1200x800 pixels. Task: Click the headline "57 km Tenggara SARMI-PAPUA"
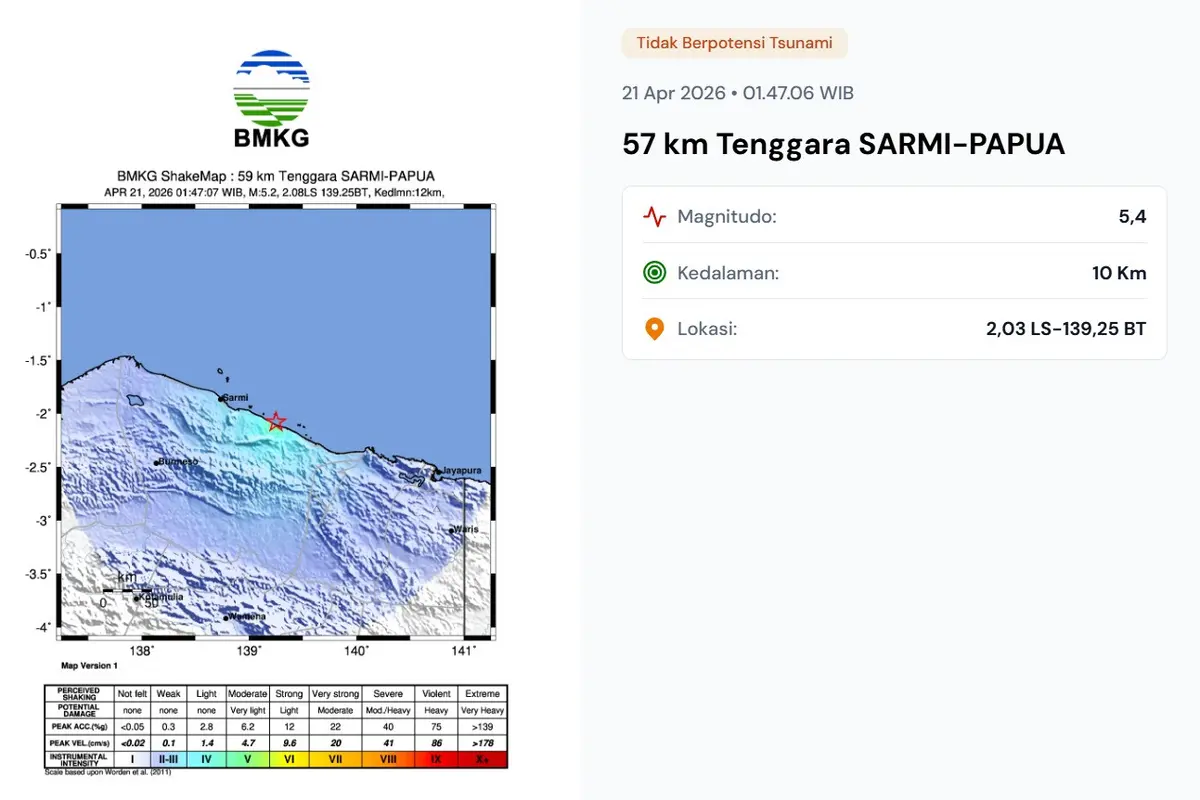pyautogui.click(x=844, y=144)
